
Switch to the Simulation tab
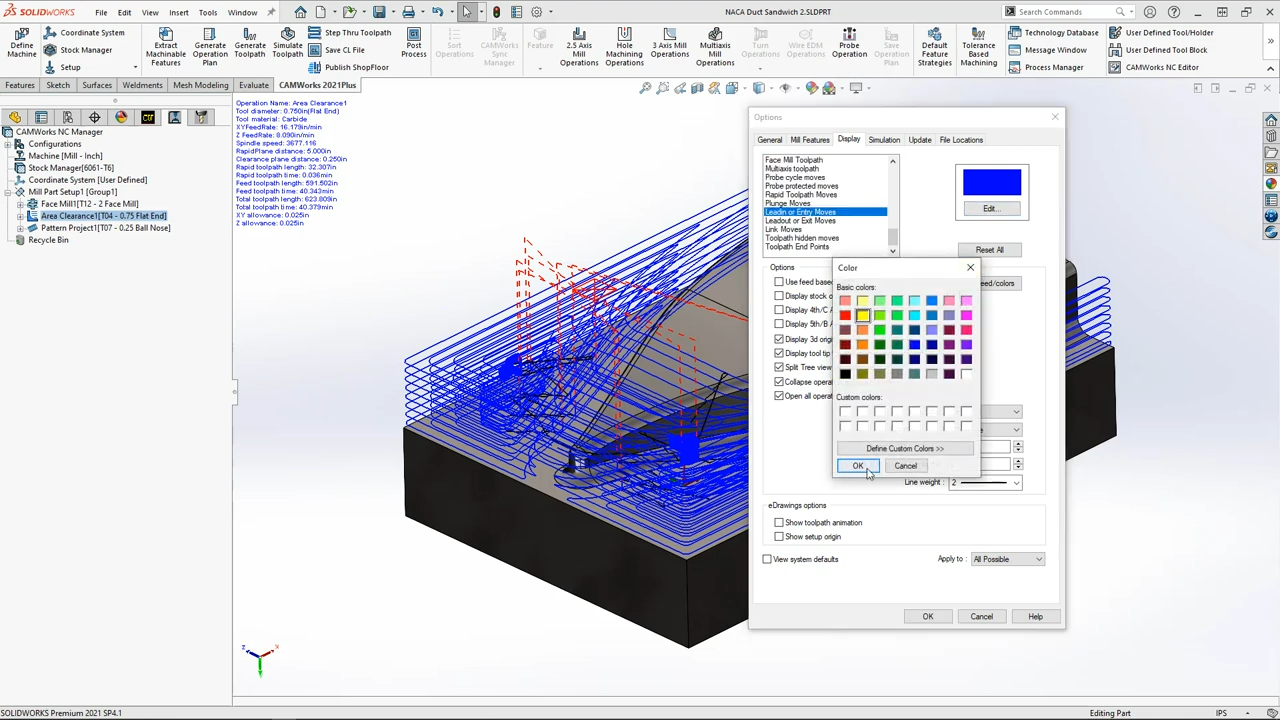(x=884, y=139)
